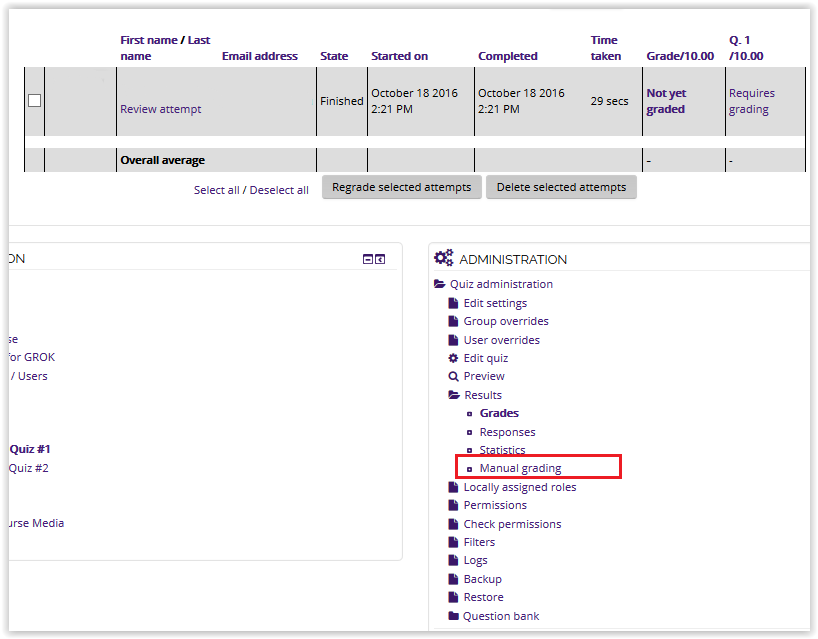Dock the navigation block icon
This screenshot has height=639, width=818.
click(380, 259)
